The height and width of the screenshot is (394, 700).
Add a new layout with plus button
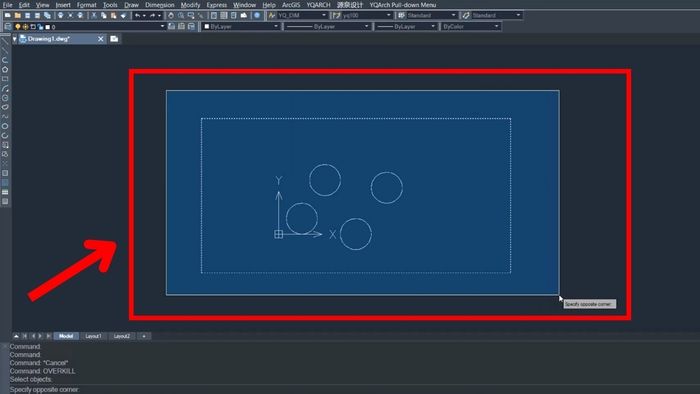click(x=144, y=336)
